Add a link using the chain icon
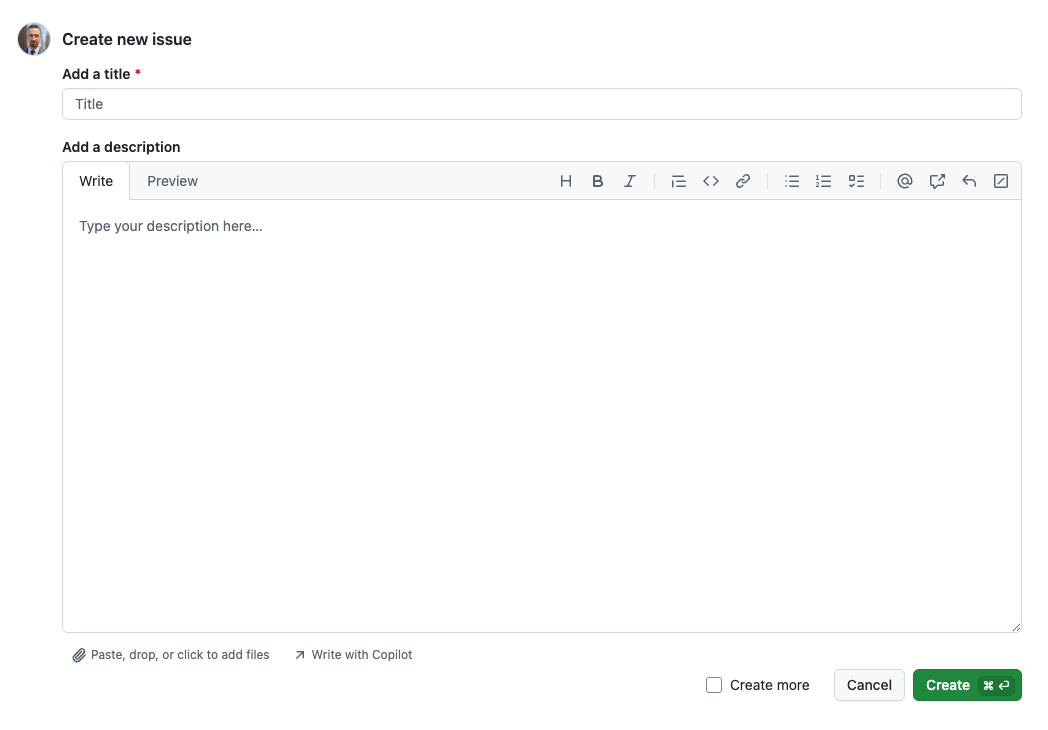This screenshot has width=1048, height=730. point(743,181)
